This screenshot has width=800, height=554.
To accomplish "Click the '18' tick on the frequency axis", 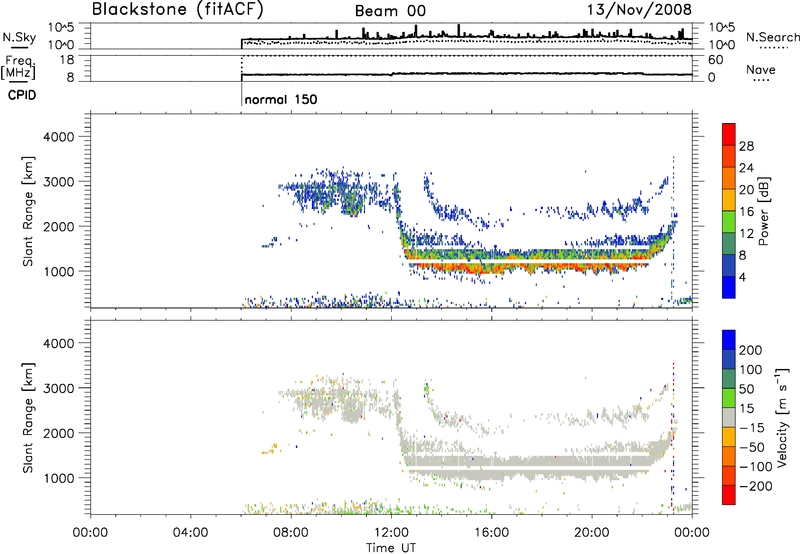I will 67,60.
